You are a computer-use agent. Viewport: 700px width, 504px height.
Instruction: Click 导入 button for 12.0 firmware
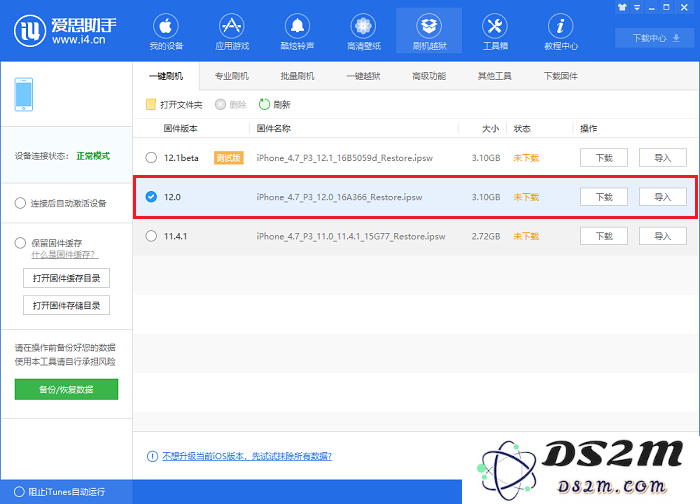663,197
